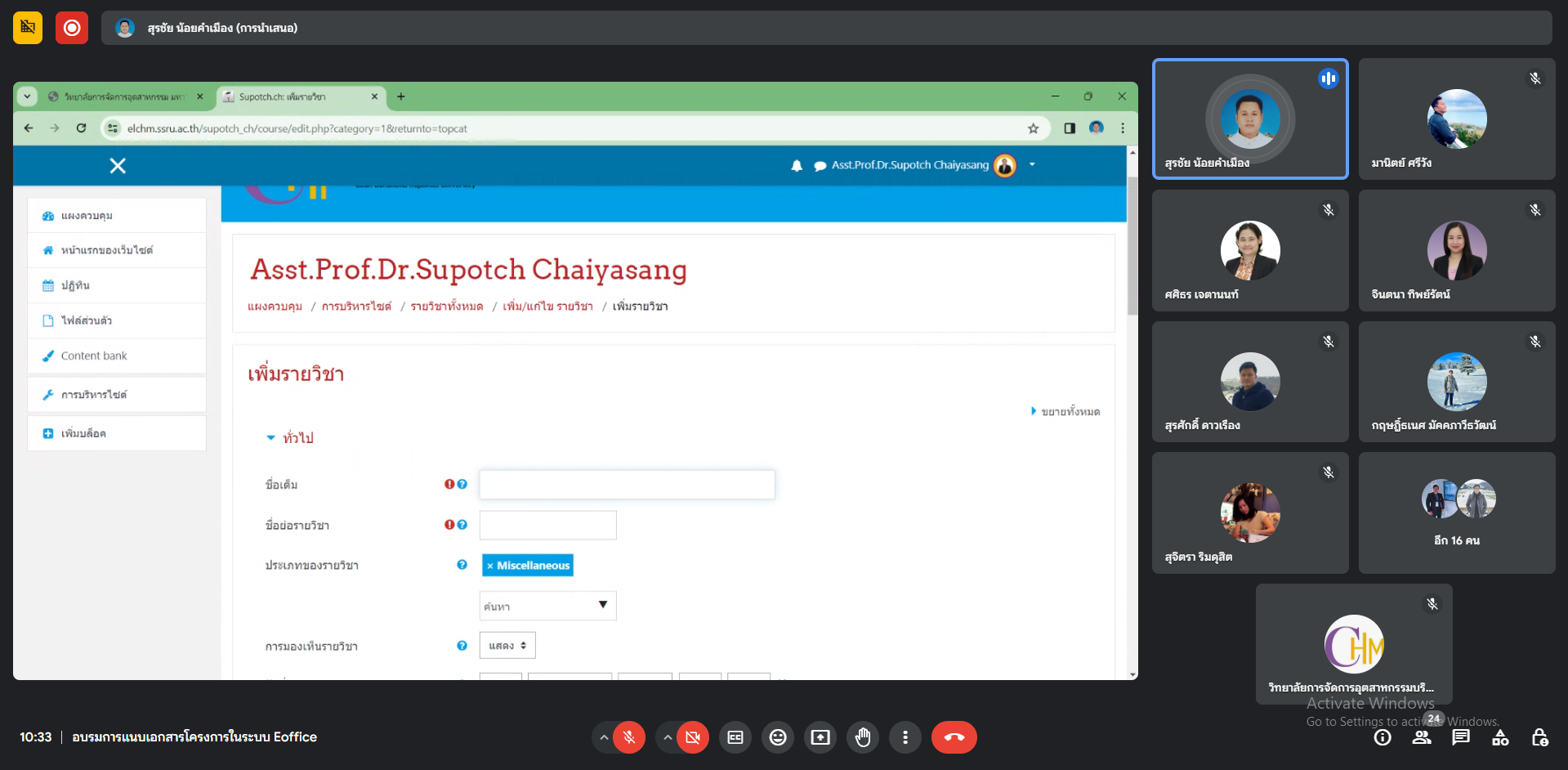The width and height of the screenshot is (1568, 770).
Task: Open more options three-dot menu
Action: pyautogui.click(x=905, y=737)
